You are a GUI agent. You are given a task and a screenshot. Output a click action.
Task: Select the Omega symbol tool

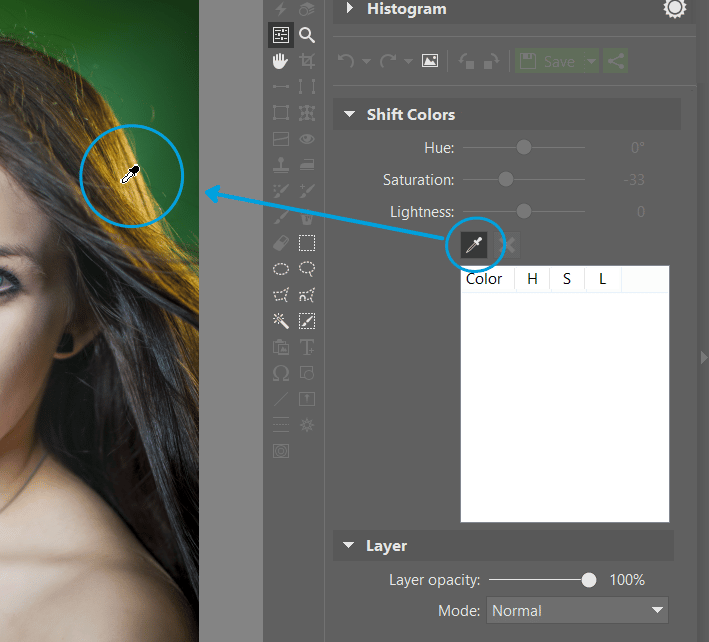(x=281, y=373)
